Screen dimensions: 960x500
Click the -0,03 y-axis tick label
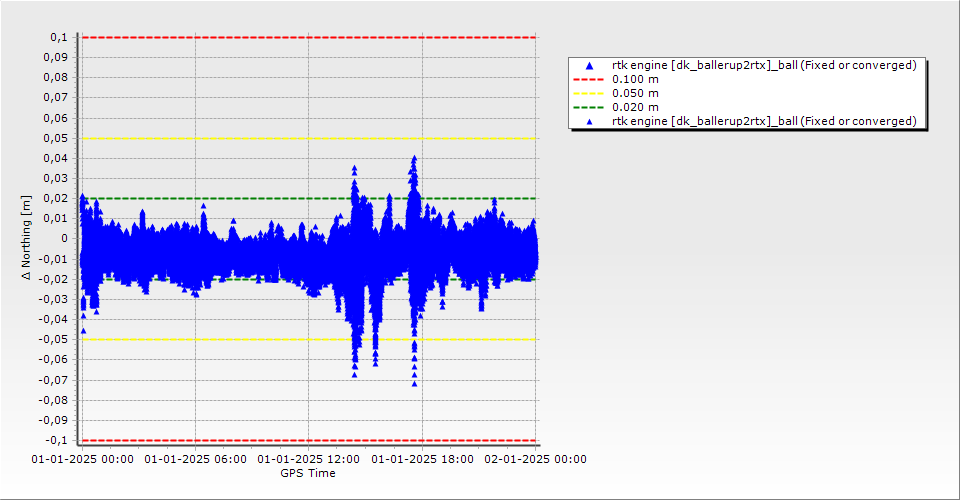(54, 299)
